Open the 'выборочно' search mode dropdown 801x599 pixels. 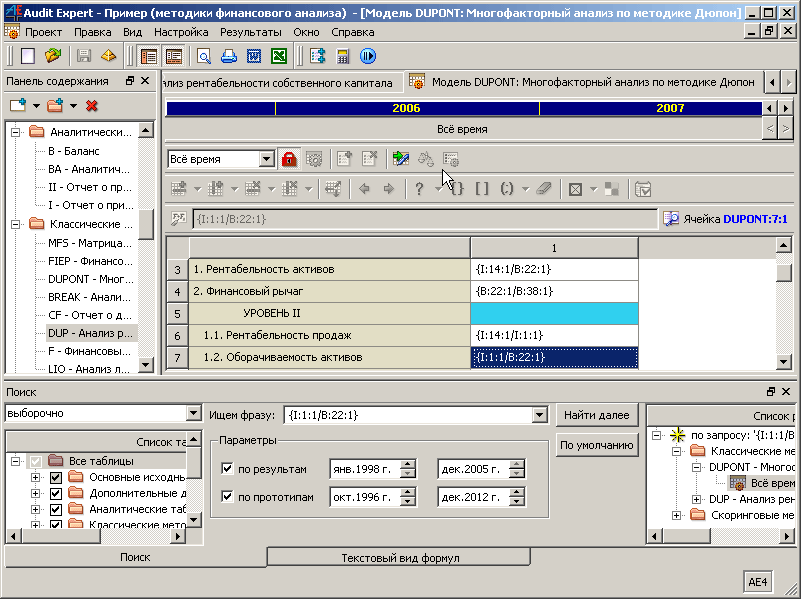click(x=193, y=414)
